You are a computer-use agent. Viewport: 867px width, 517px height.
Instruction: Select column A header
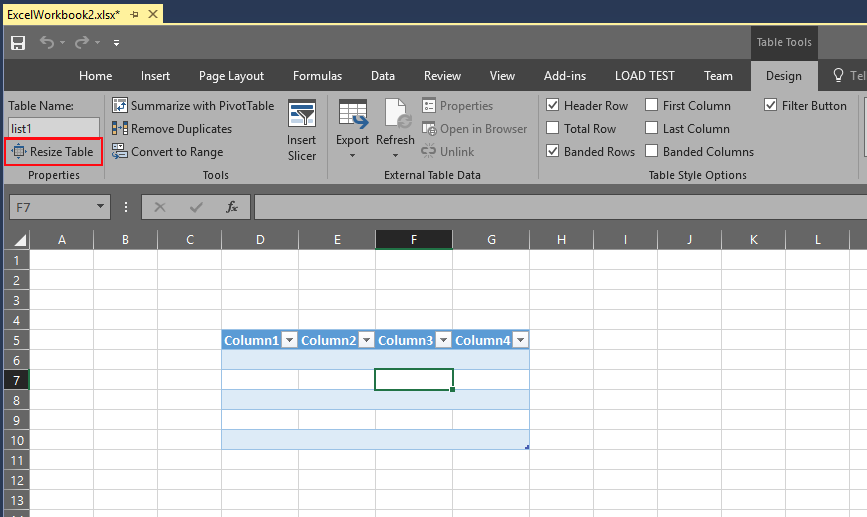pyautogui.click(x=61, y=240)
